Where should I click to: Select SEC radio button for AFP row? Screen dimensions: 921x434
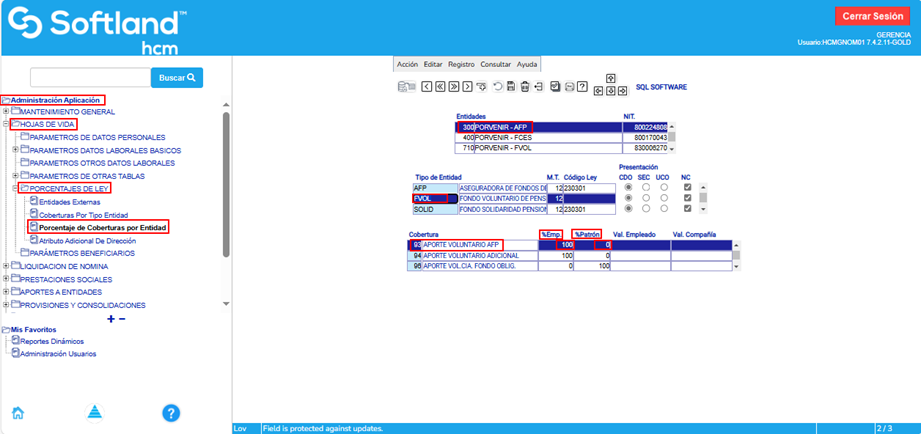point(645,186)
